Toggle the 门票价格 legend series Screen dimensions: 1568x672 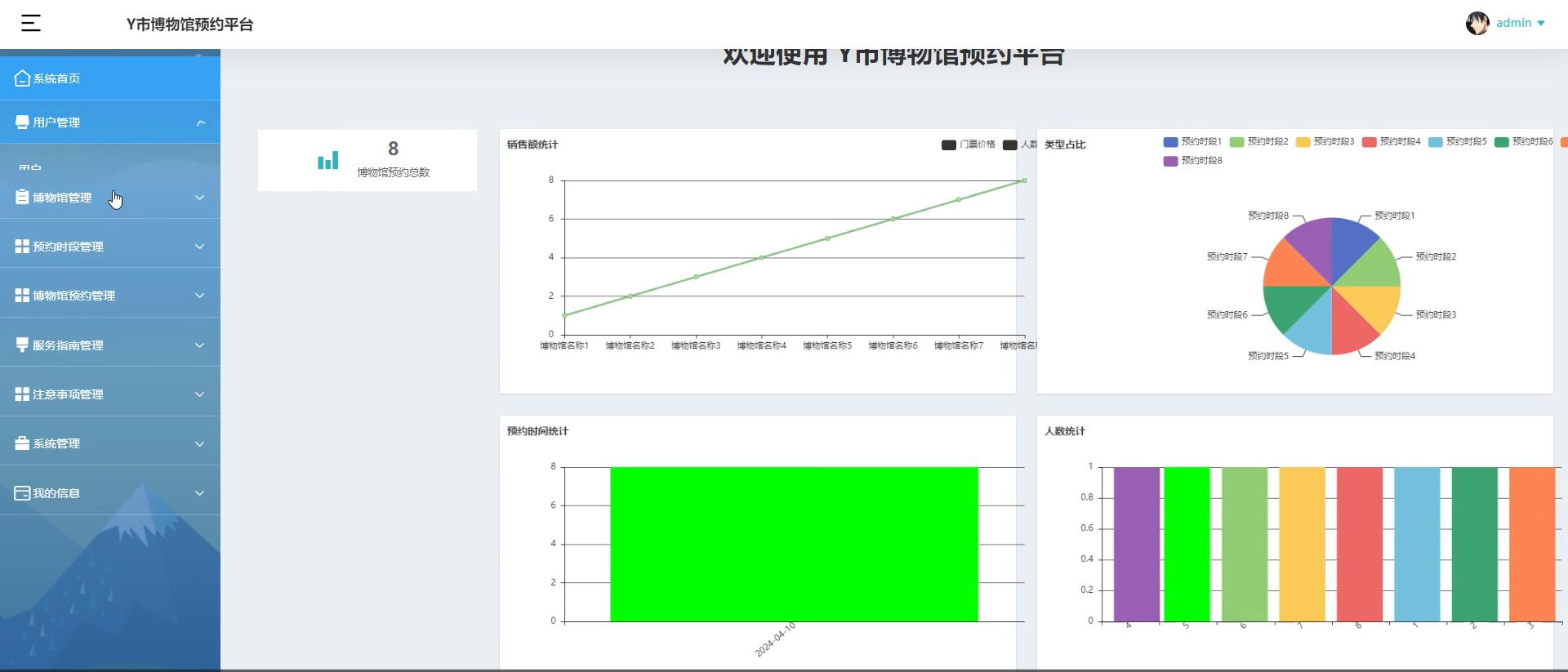pos(969,145)
